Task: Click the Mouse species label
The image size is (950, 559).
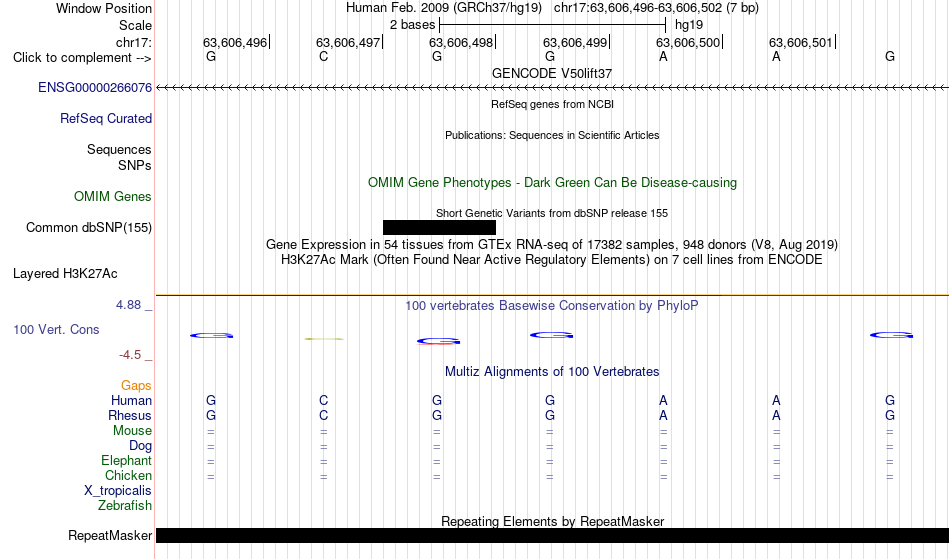Action: tap(132, 431)
